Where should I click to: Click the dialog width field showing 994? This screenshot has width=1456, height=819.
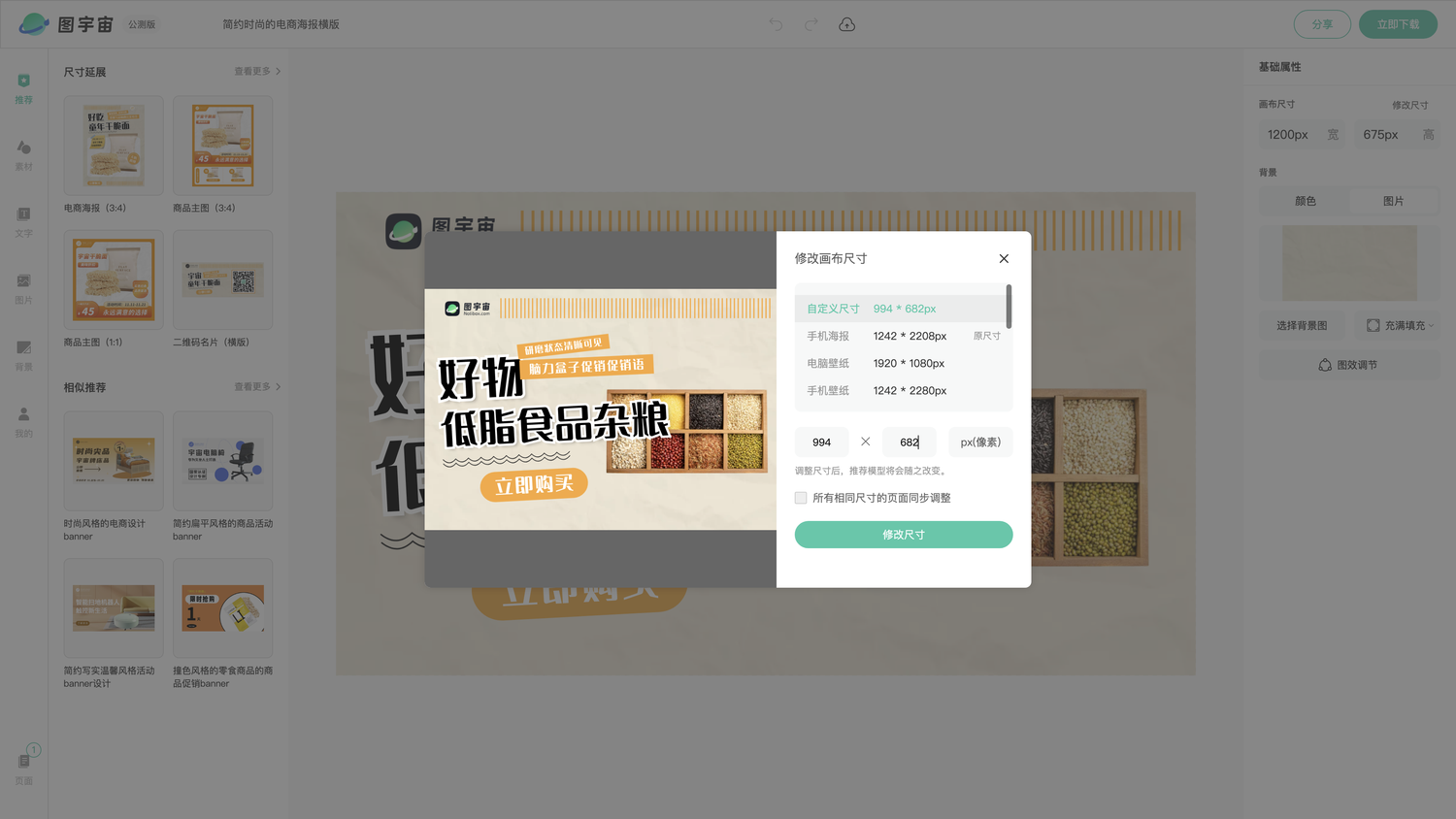coord(822,442)
